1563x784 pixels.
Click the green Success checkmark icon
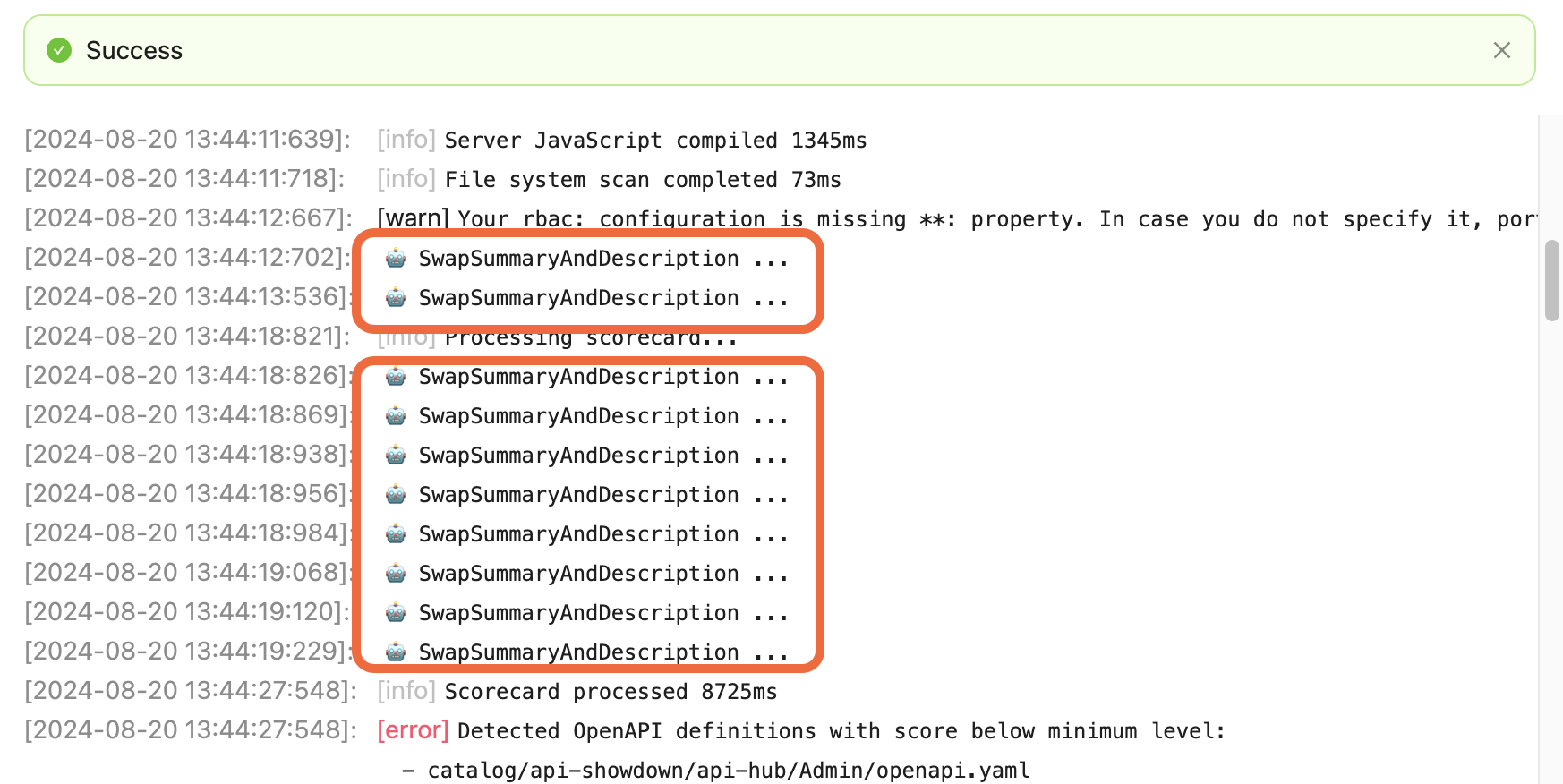59,50
